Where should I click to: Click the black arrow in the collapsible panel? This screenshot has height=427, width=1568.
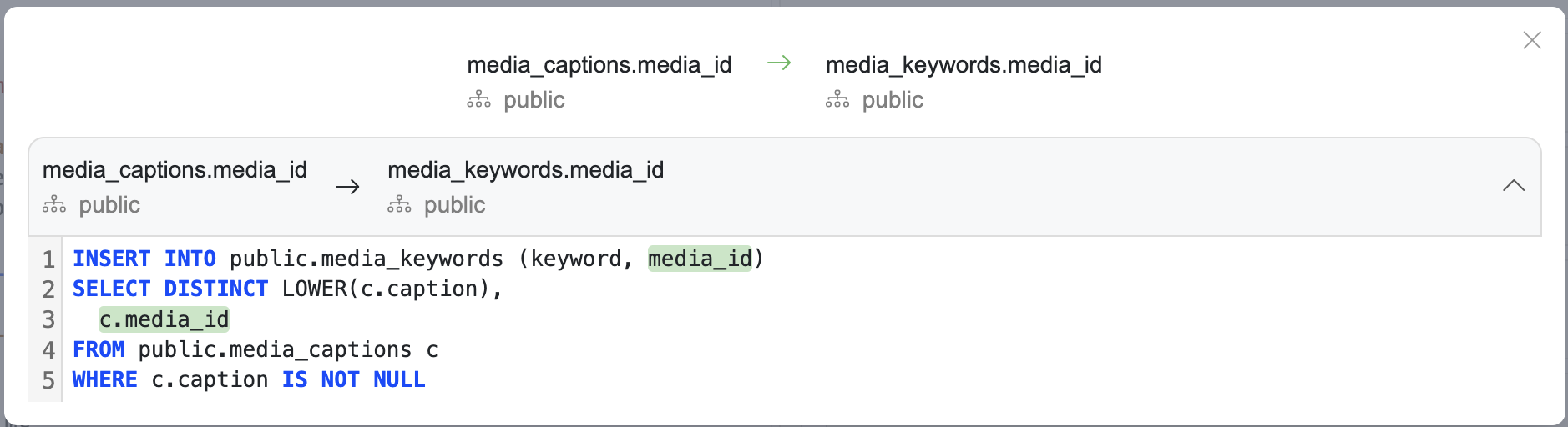[x=347, y=187]
